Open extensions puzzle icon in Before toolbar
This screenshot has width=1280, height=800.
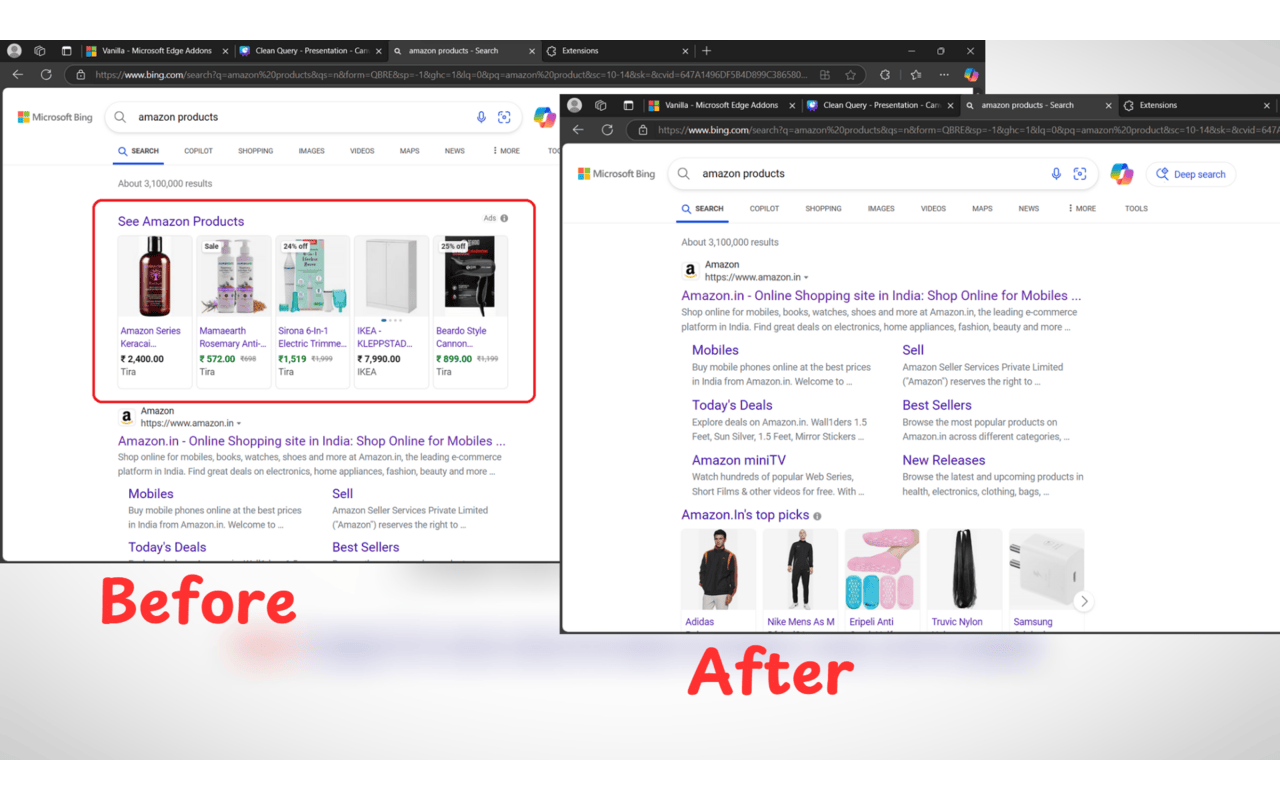[x=885, y=75]
